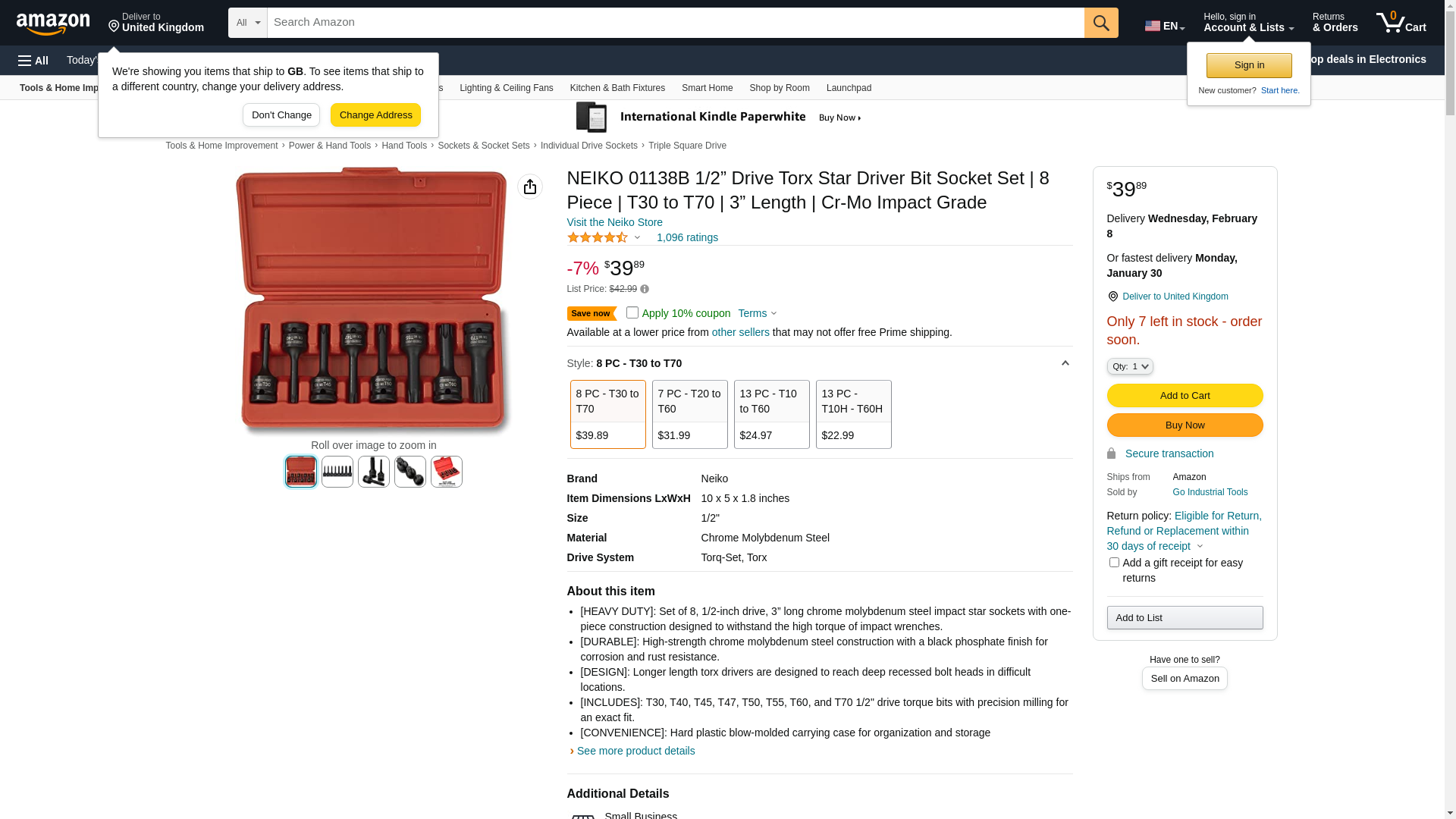Click the Amazon logo

(53, 24)
